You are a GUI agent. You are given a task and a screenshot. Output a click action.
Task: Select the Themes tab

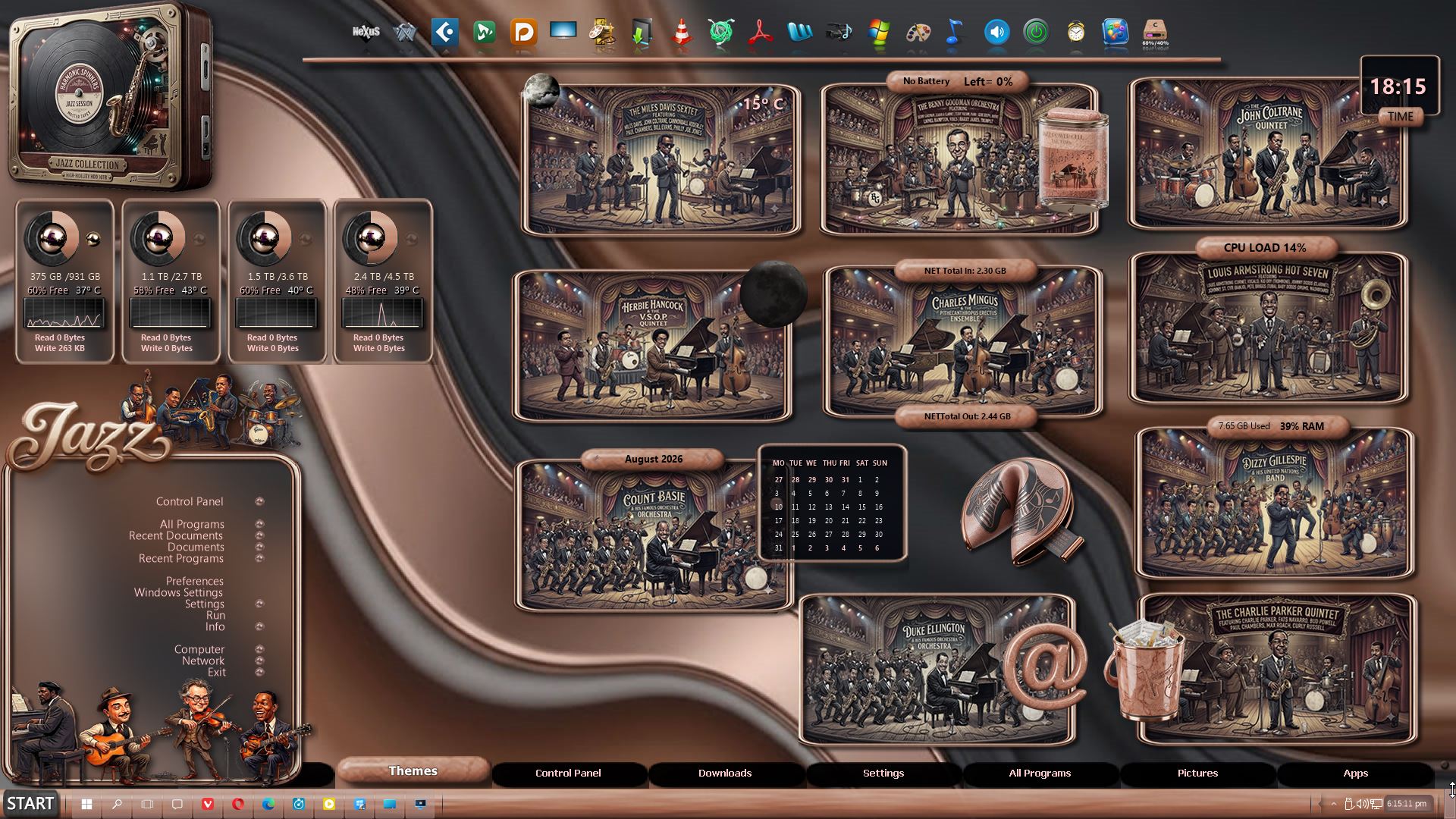click(x=413, y=770)
